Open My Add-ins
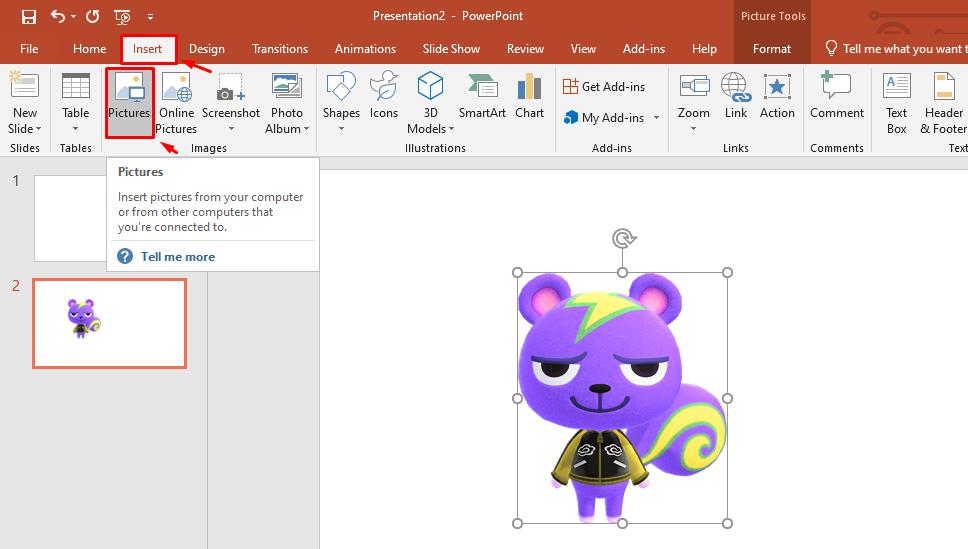The image size is (968, 549). 604,117
